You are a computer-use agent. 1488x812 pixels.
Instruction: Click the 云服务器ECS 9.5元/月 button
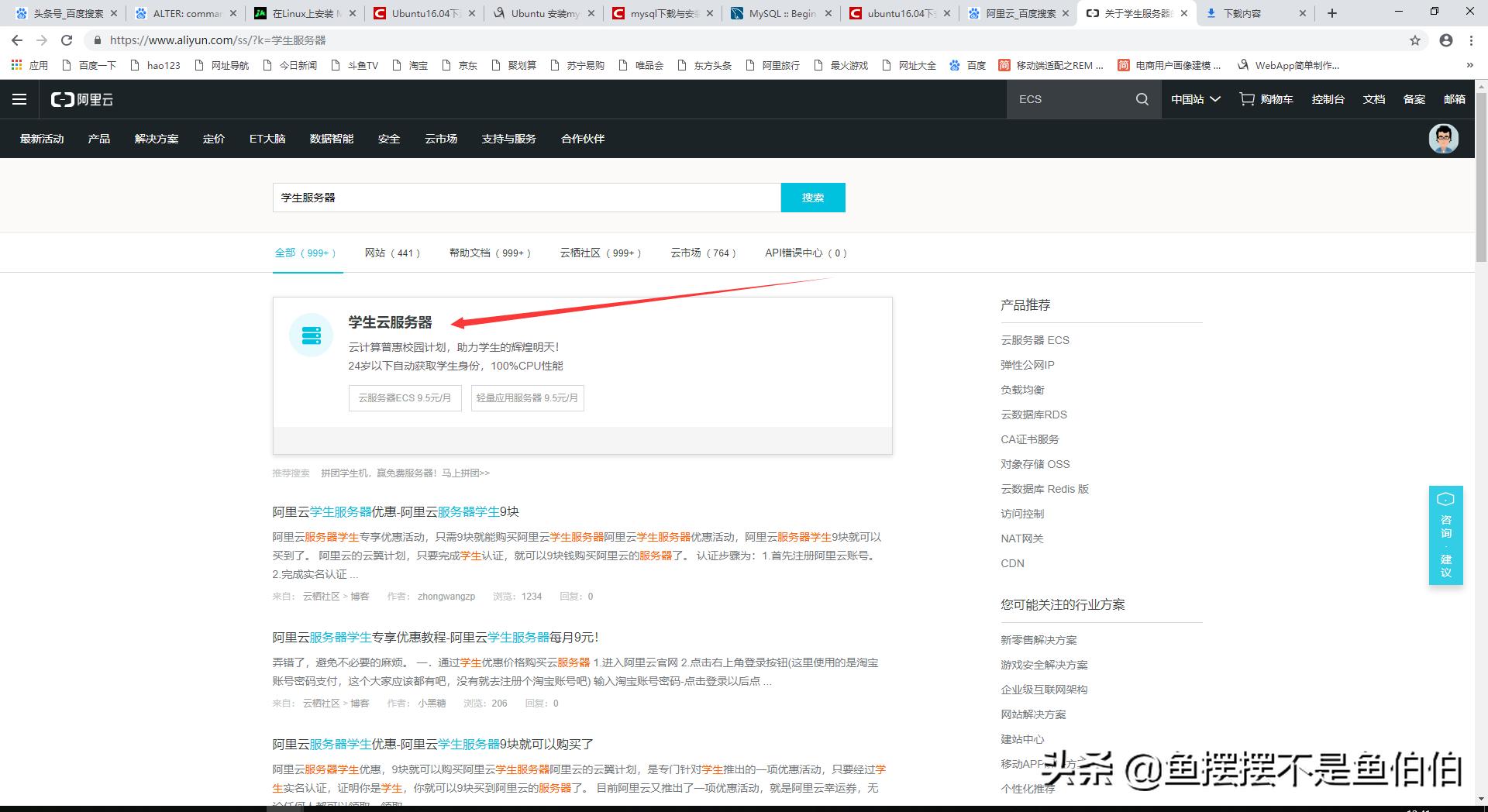(405, 397)
